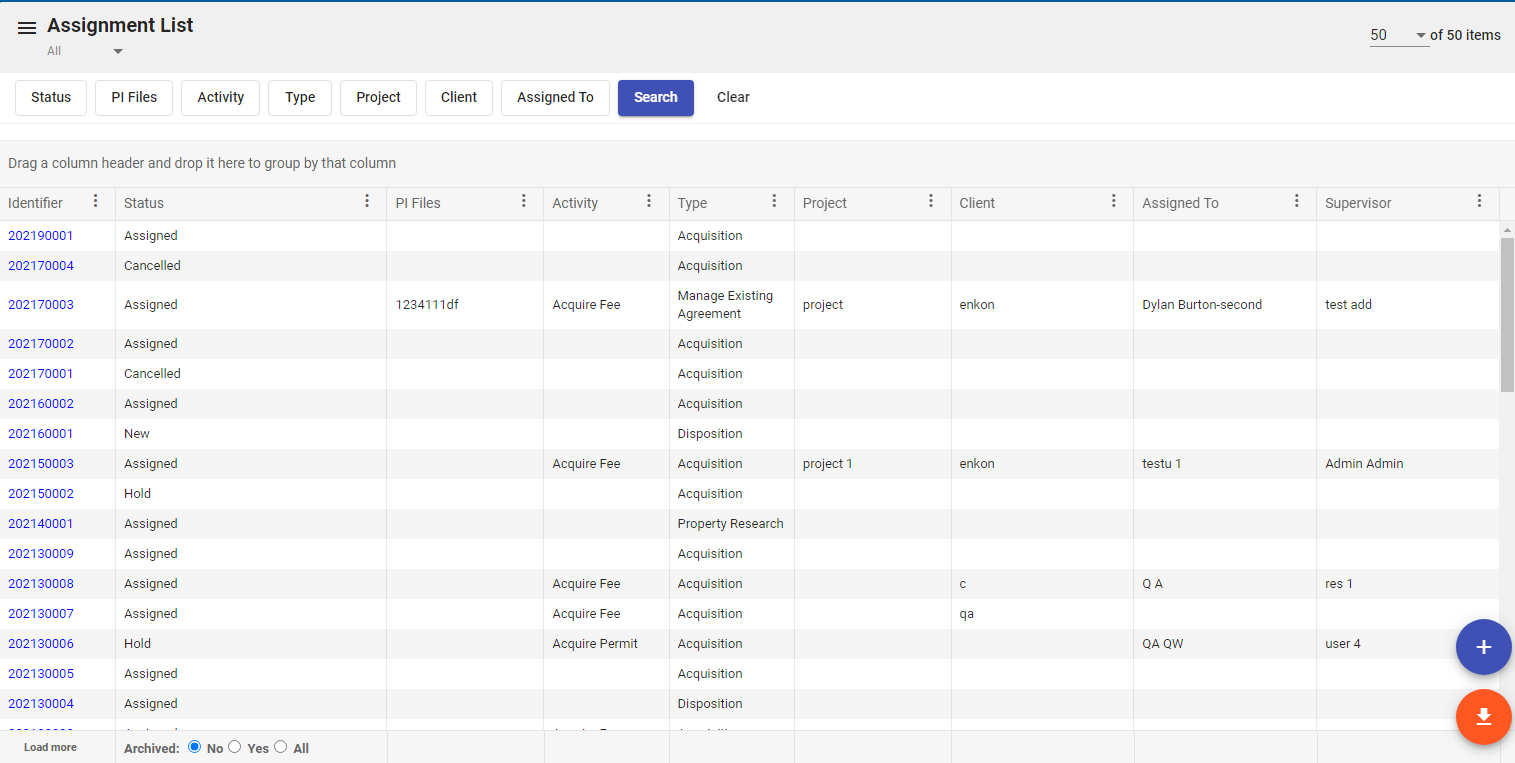The width and height of the screenshot is (1515, 763).
Task: Open the Project filter button
Action: pos(378,97)
